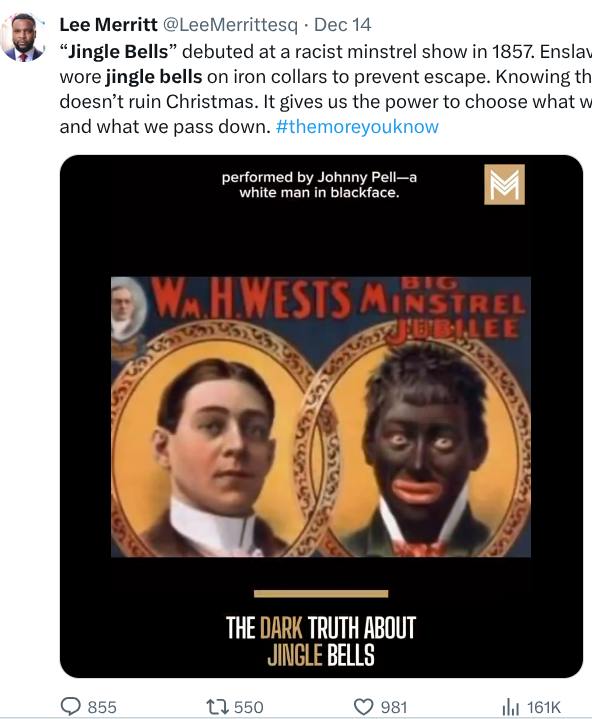Screen dimensions: 592x719
Task: Like the tweet using the heart icon
Action: [x=364, y=707]
